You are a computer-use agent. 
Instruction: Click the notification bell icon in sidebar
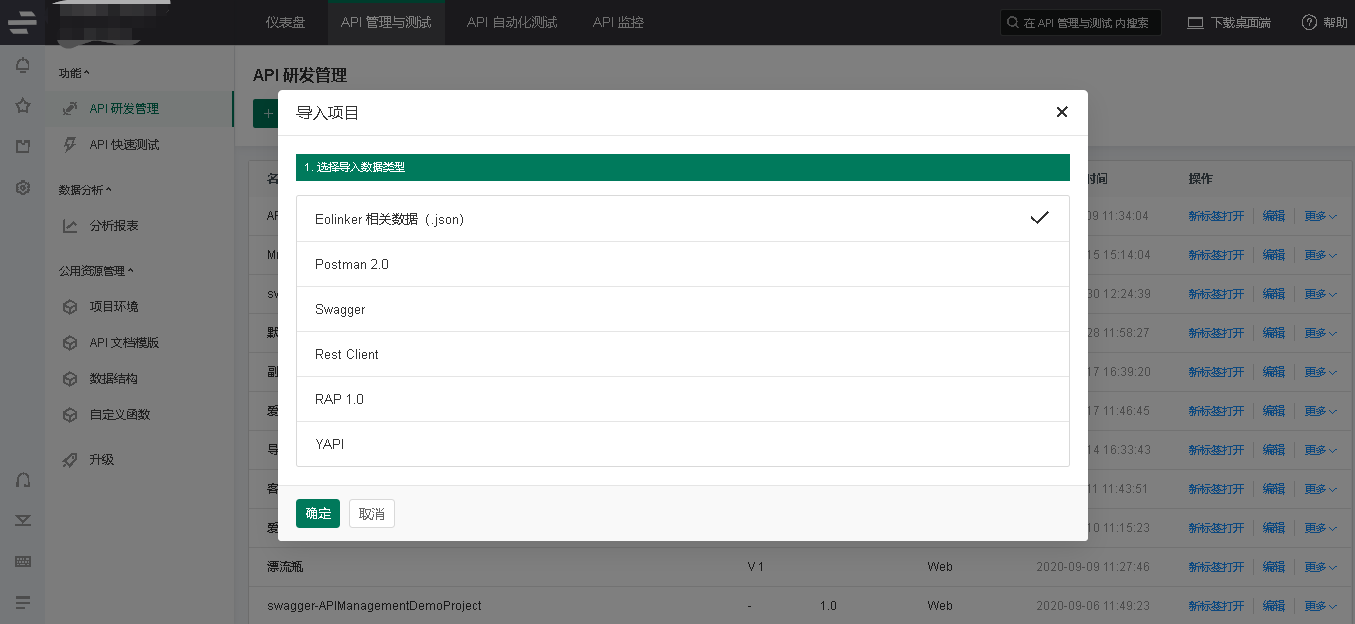coord(22,66)
